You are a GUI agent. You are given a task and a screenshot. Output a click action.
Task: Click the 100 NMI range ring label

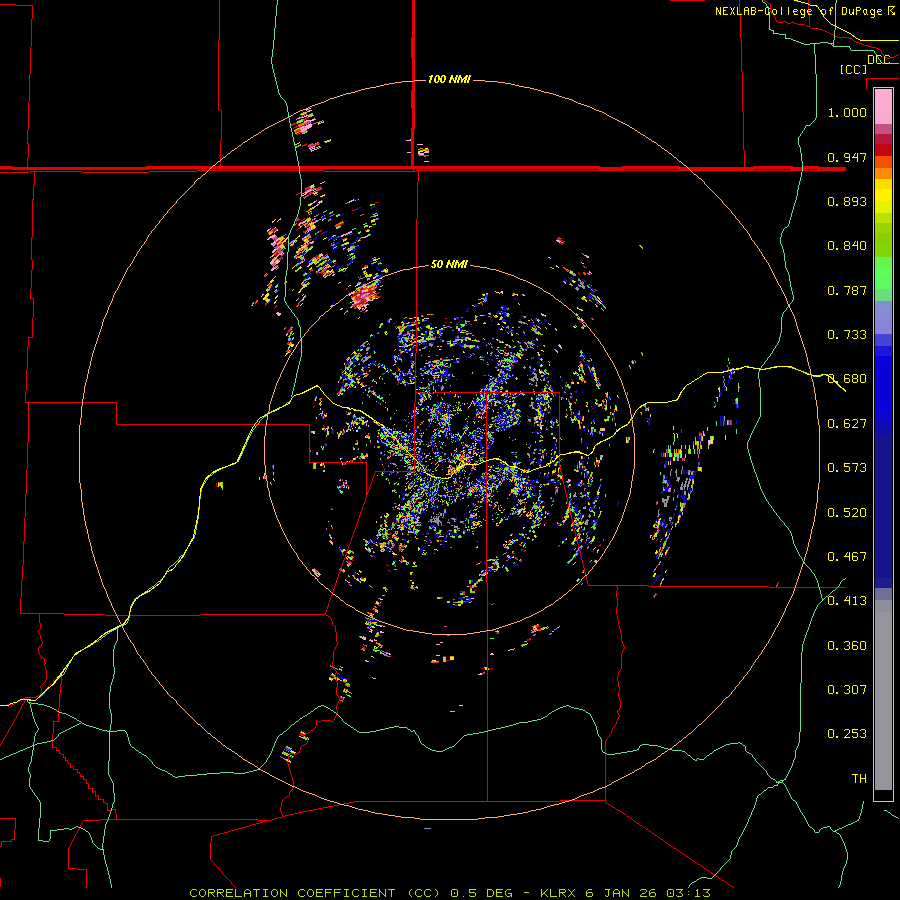point(449,79)
